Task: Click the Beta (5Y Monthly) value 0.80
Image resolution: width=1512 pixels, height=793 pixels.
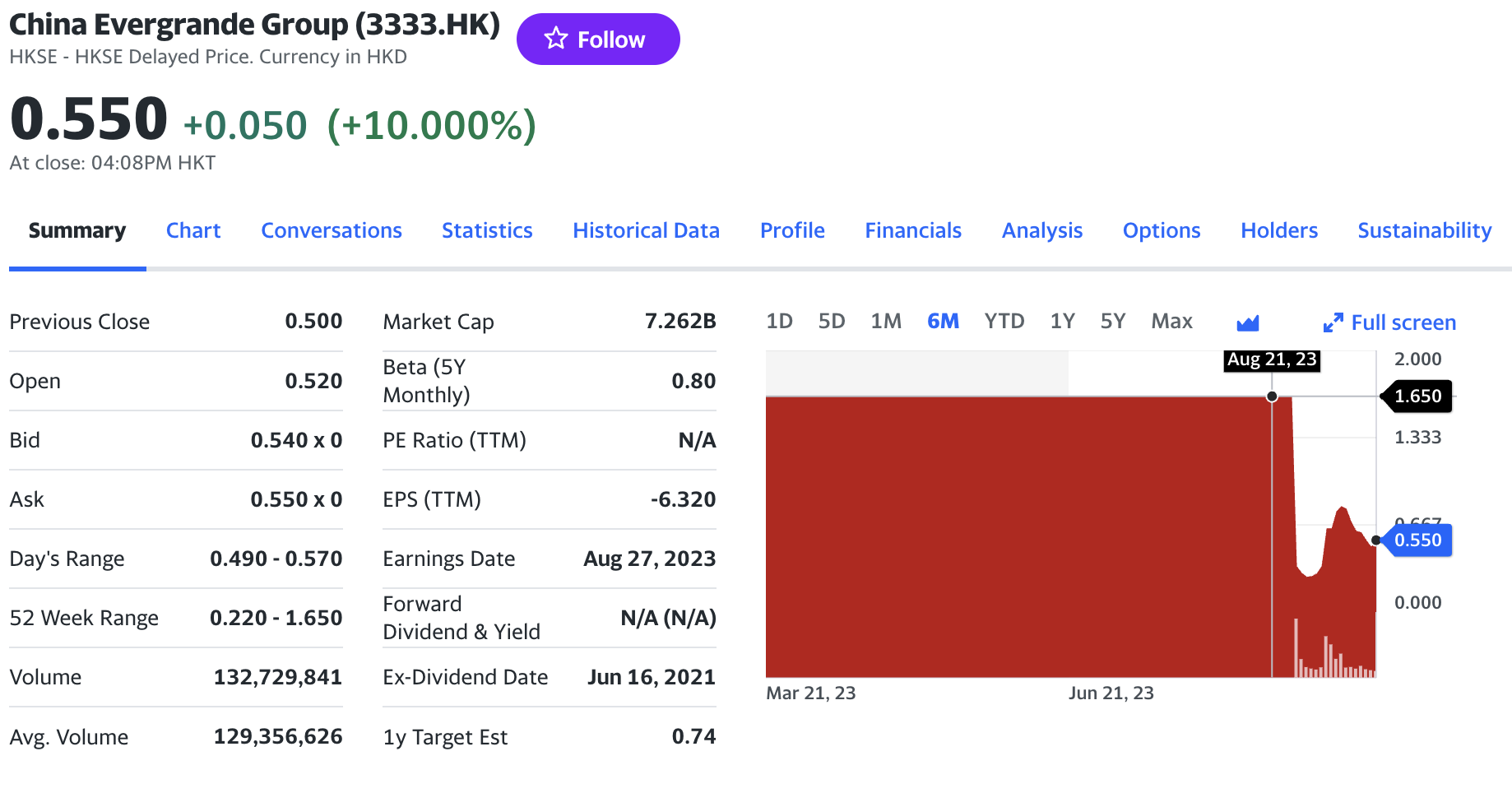Action: [693, 381]
